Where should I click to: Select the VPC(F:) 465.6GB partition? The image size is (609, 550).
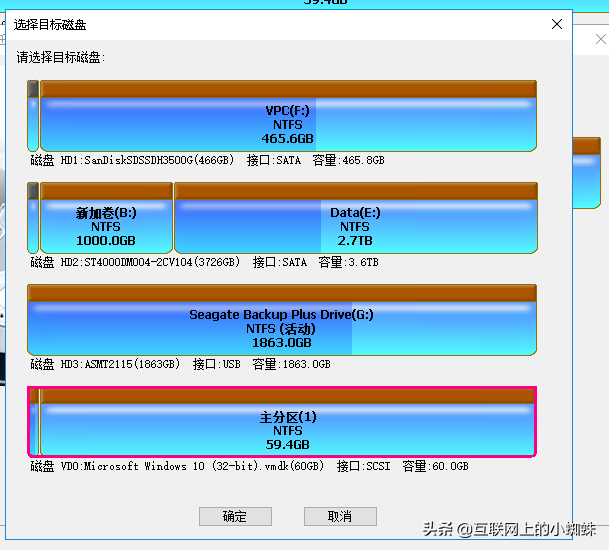[288, 116]
